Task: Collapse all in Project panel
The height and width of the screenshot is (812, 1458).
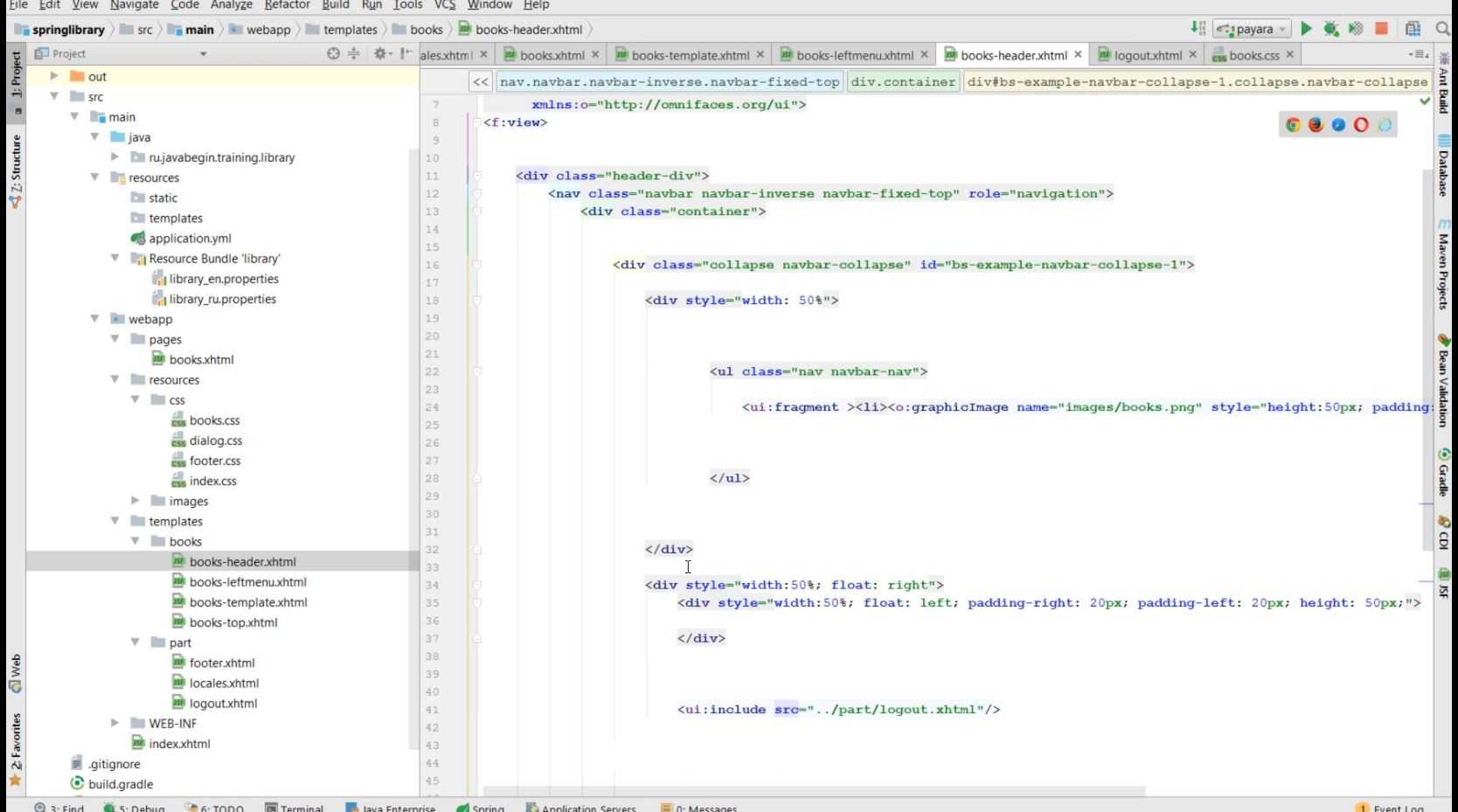Action: [x=354, y=53]
